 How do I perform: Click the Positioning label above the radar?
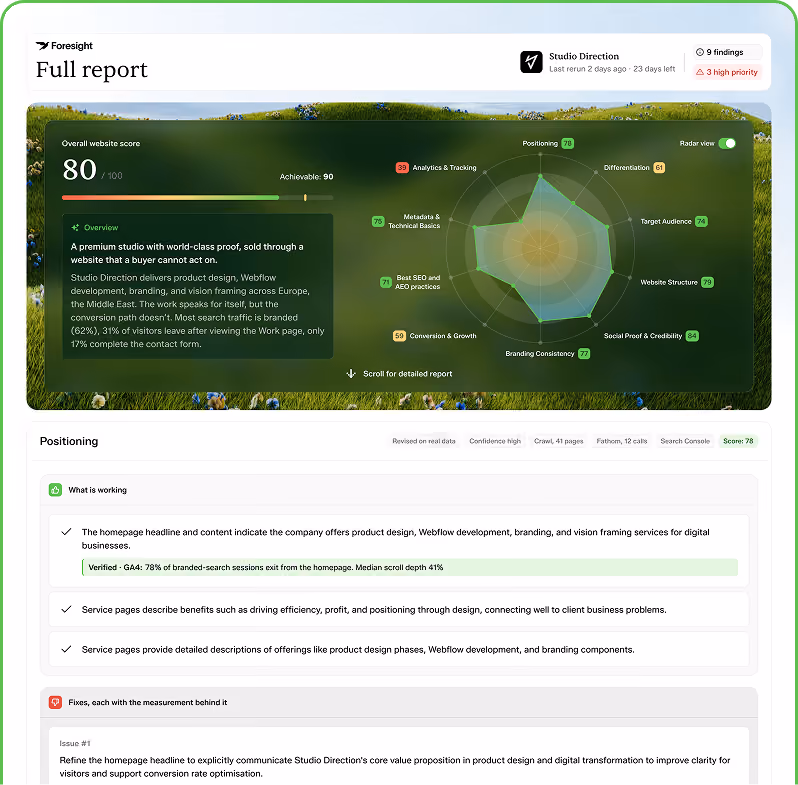[540, 144]
